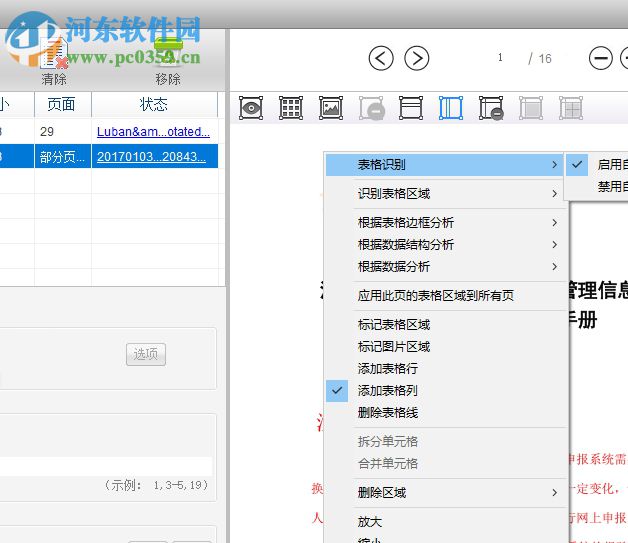The height and width of the screenshot is (543, 628).
Task: Open the Luban&am...otated status link
Action: pos(153,132)
